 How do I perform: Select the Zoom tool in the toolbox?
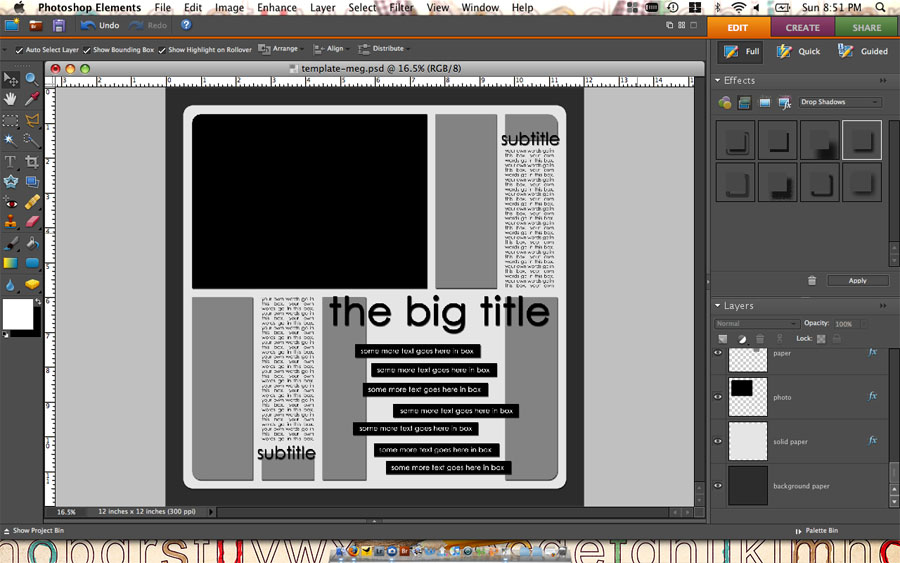[32, 79]
